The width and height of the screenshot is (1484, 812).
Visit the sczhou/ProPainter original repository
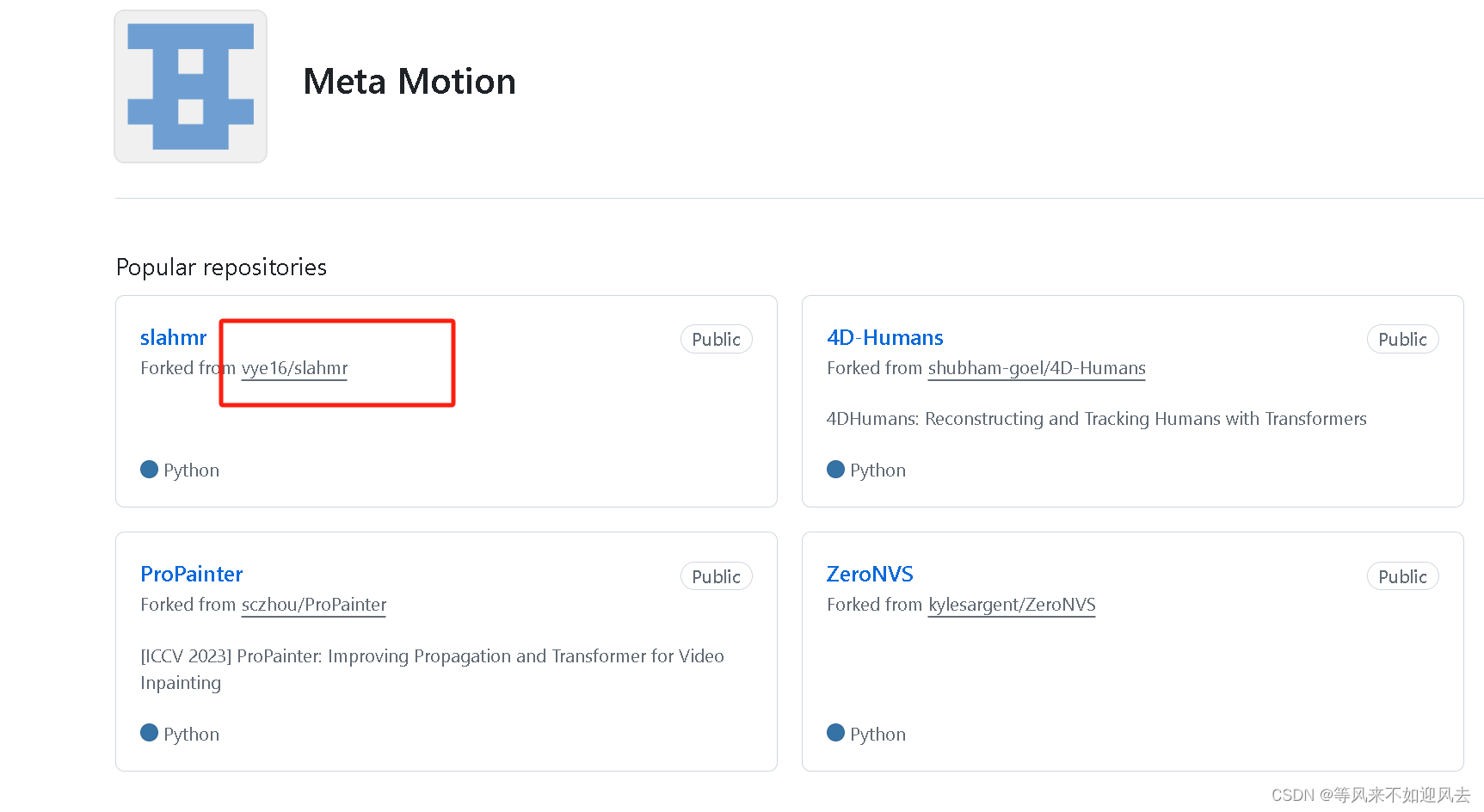tap(313, 605)
